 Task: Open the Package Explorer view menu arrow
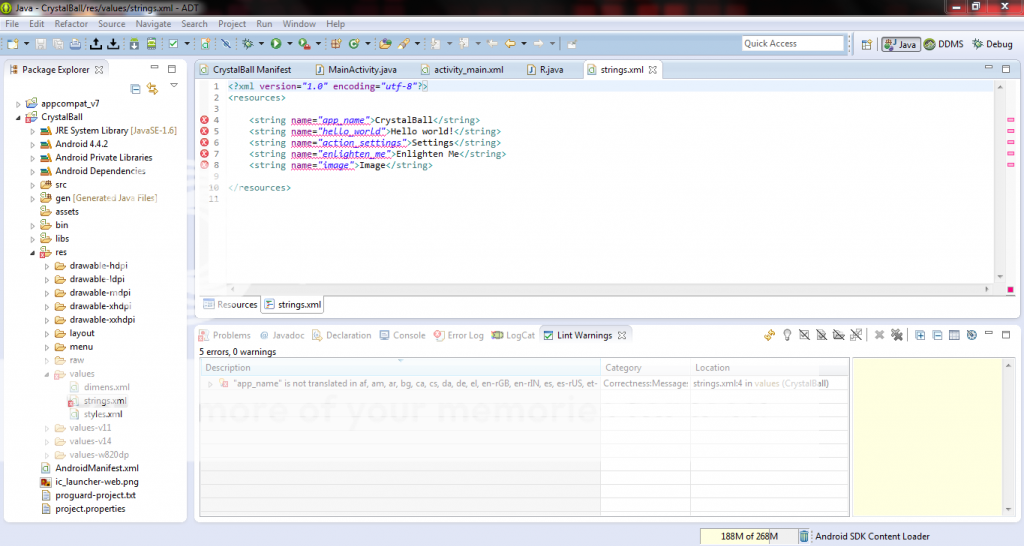coord(173,86)
